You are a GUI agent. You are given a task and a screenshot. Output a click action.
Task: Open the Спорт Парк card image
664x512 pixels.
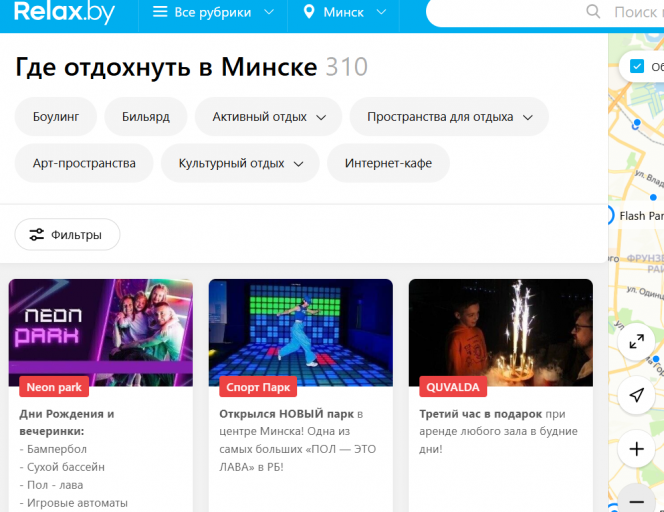point(301,332)
